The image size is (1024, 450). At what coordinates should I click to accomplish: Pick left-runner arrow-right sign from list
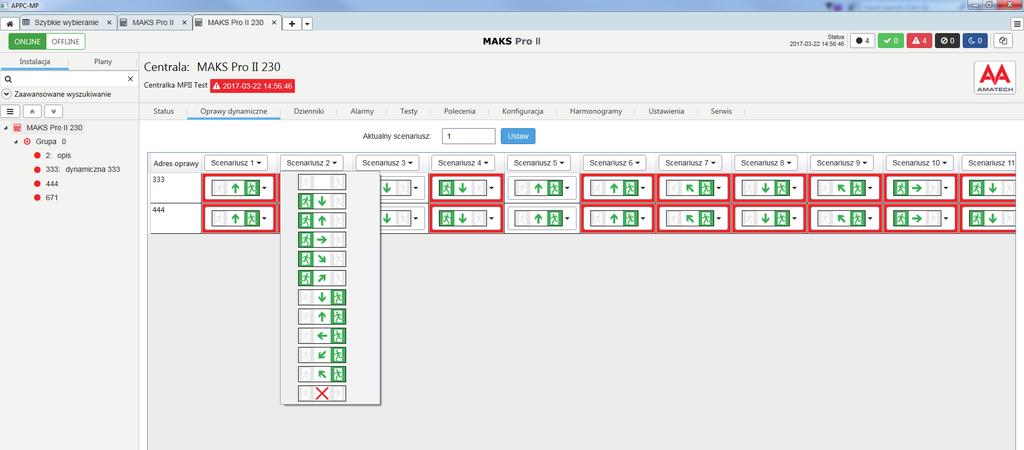[322, 240]
